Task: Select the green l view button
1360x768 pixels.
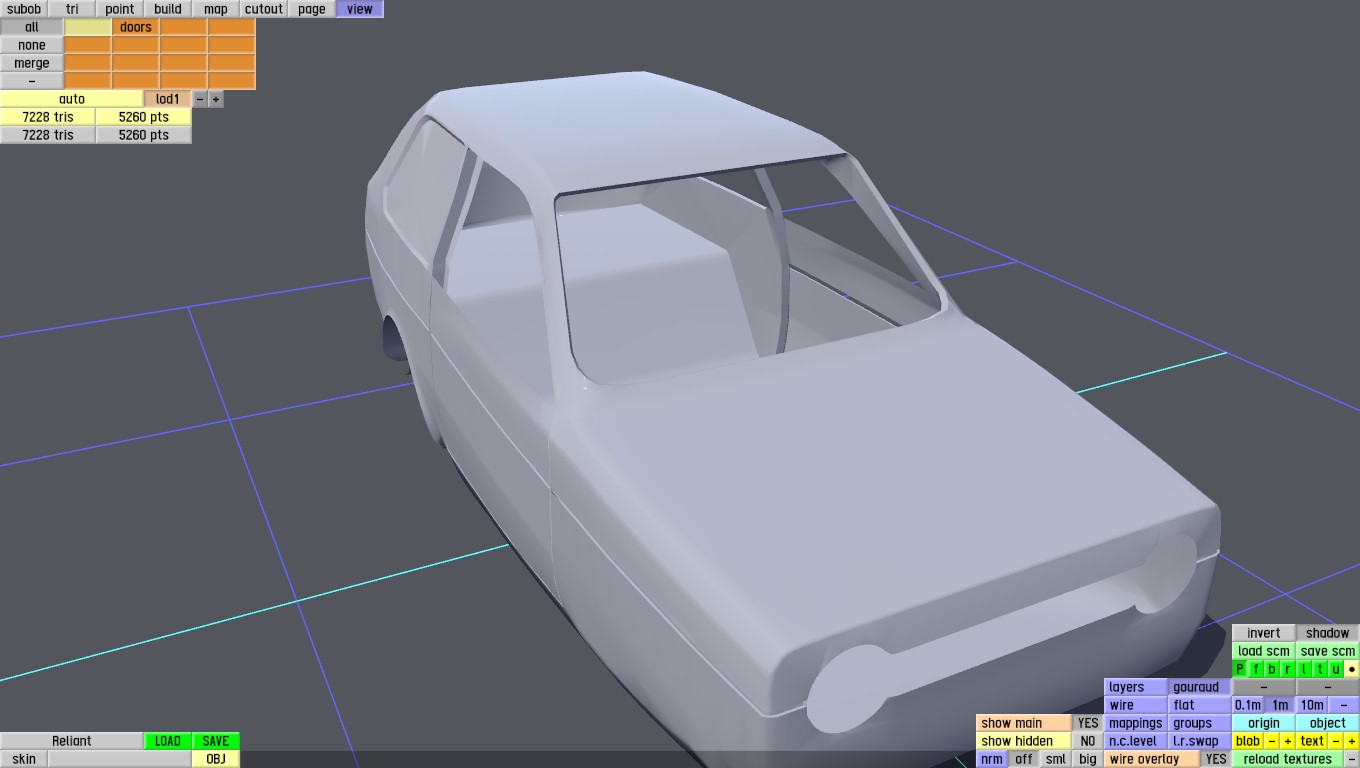Action: pyautogui.click(x=1304, y=669)
